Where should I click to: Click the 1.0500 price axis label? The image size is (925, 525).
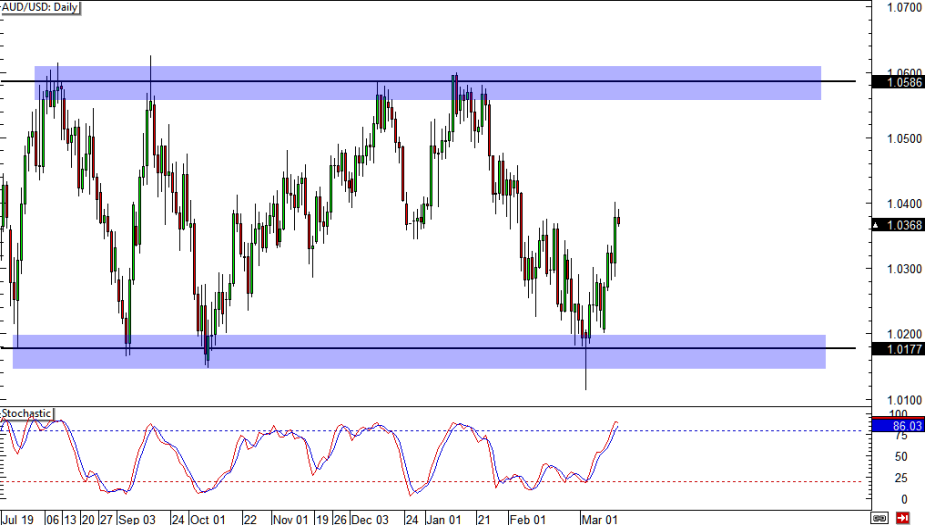904,139
